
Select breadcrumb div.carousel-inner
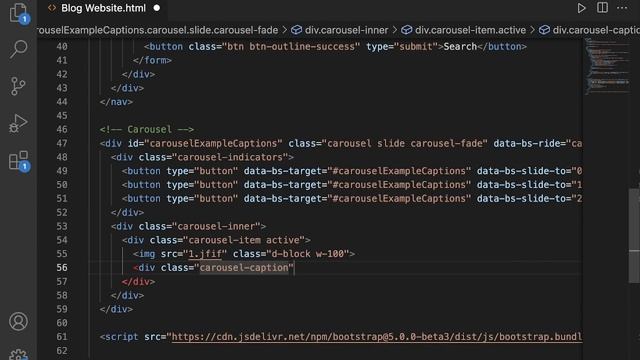[x=347, y=30]
